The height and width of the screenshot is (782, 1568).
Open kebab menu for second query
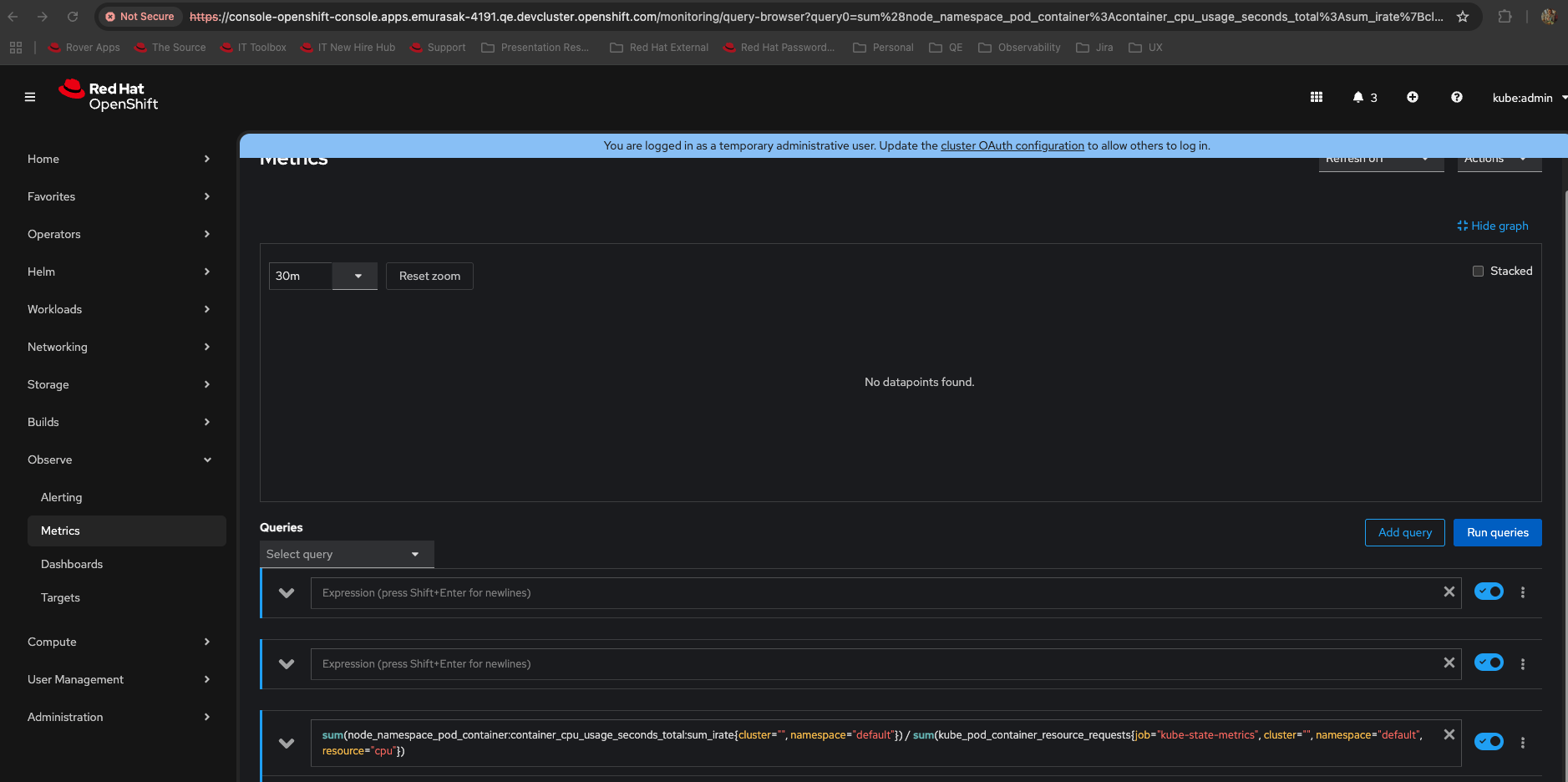click(x=1523, y=663)
